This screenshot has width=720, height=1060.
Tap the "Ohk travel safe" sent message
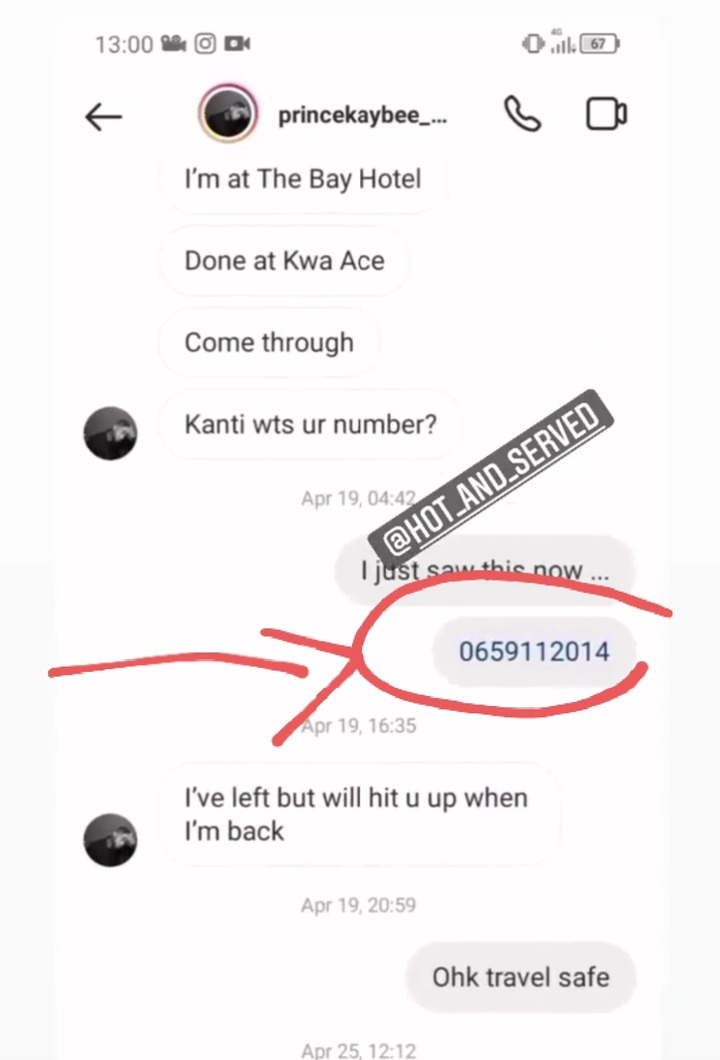[x=521, y=978]
